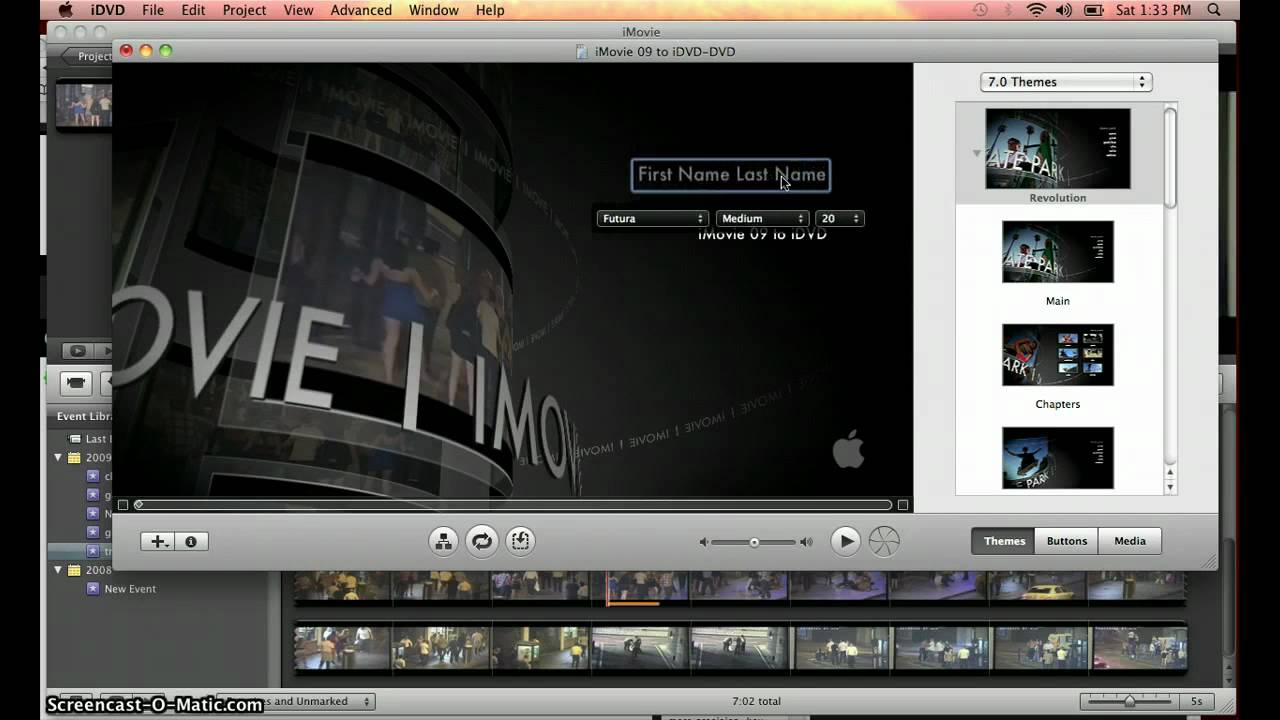The height and width of the screenshot is (720, 1280).
Task: Open the Inspector info button
Action: pos(191,541)
